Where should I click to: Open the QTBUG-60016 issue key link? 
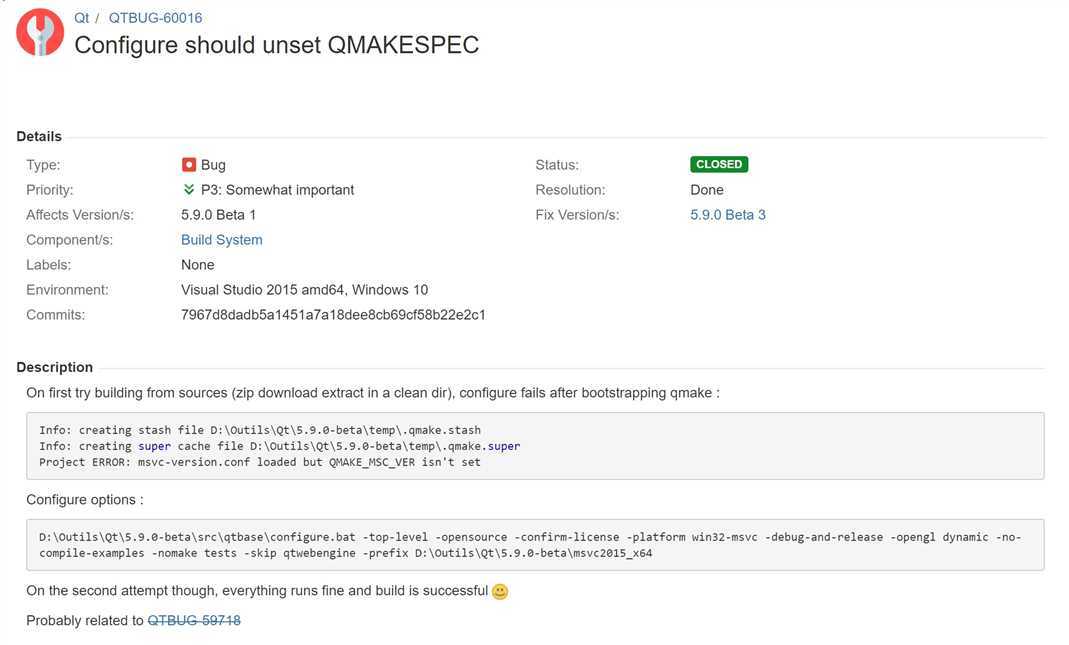point(155,18)
